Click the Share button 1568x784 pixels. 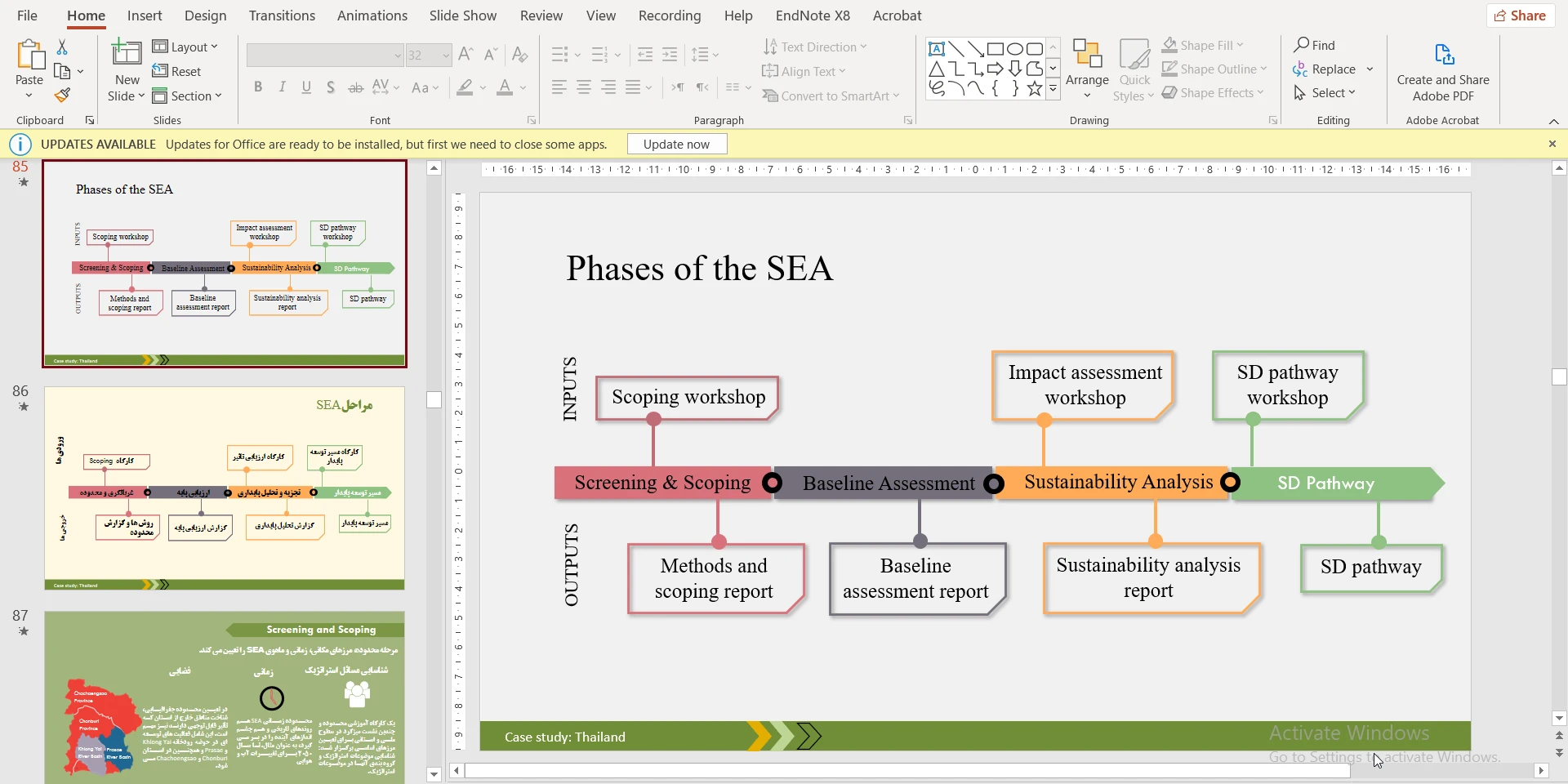point(1520,16)
